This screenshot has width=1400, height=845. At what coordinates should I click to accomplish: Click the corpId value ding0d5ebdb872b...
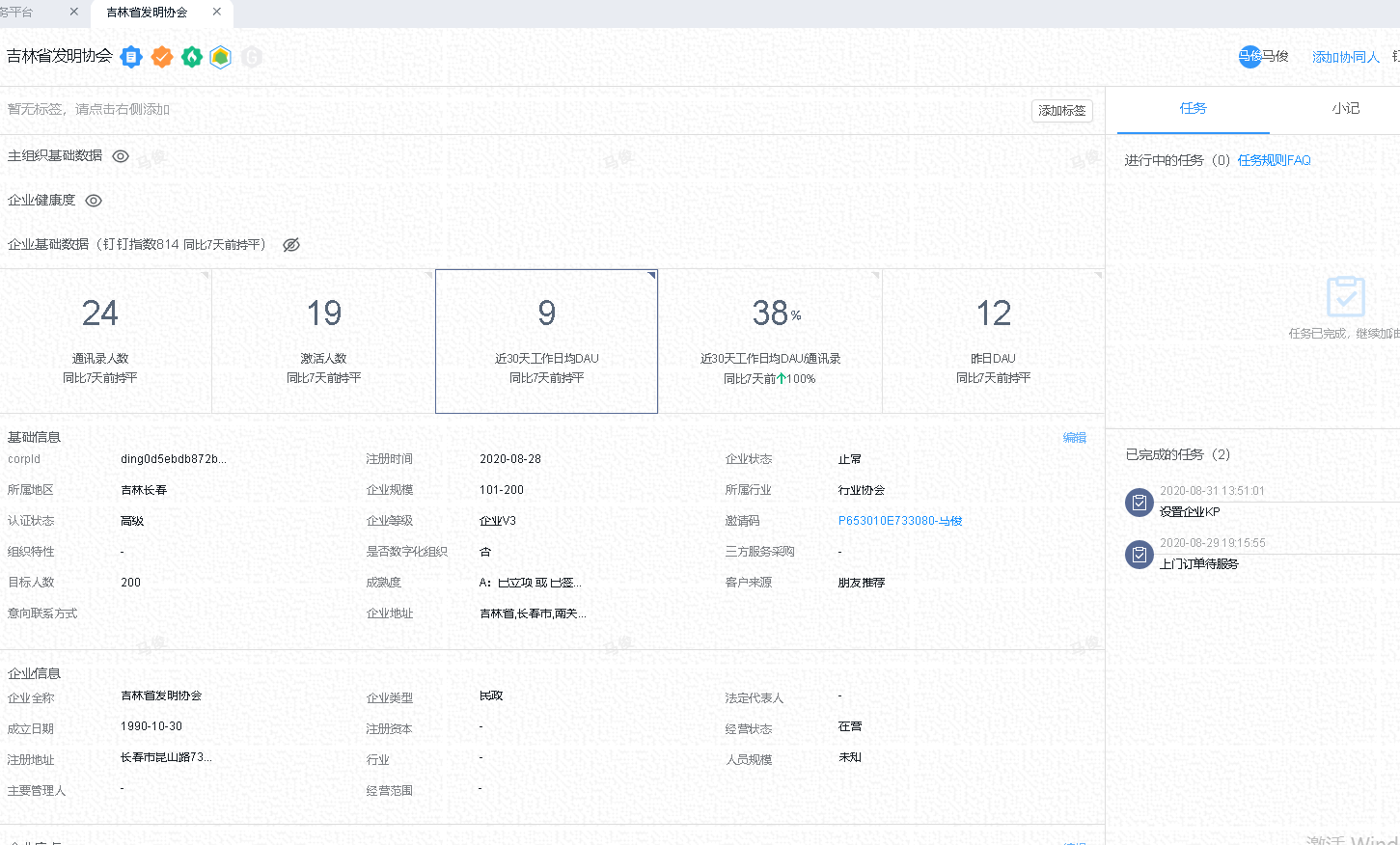(174, 459)
